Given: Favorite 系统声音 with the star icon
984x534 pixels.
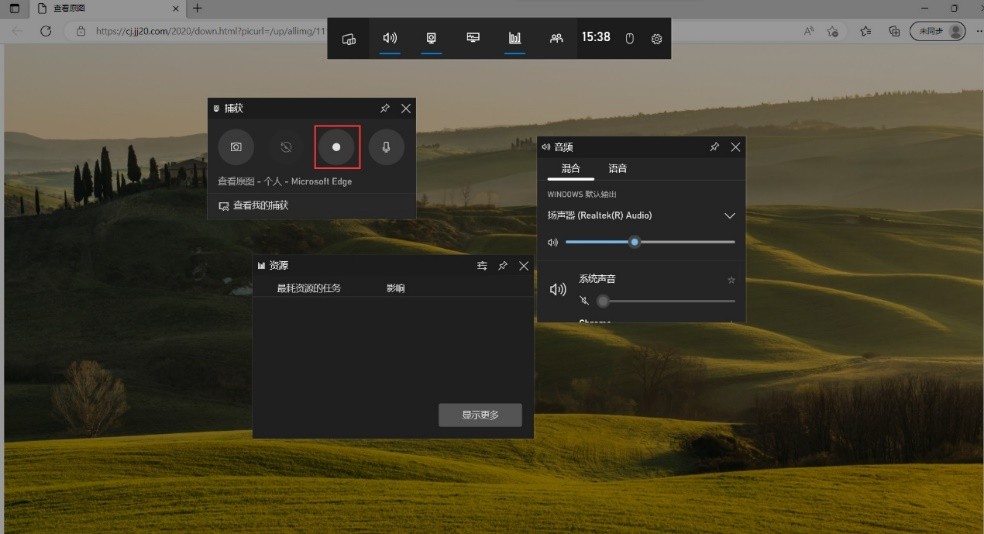Looking at the screenshot, I should (x=731, y=280).
